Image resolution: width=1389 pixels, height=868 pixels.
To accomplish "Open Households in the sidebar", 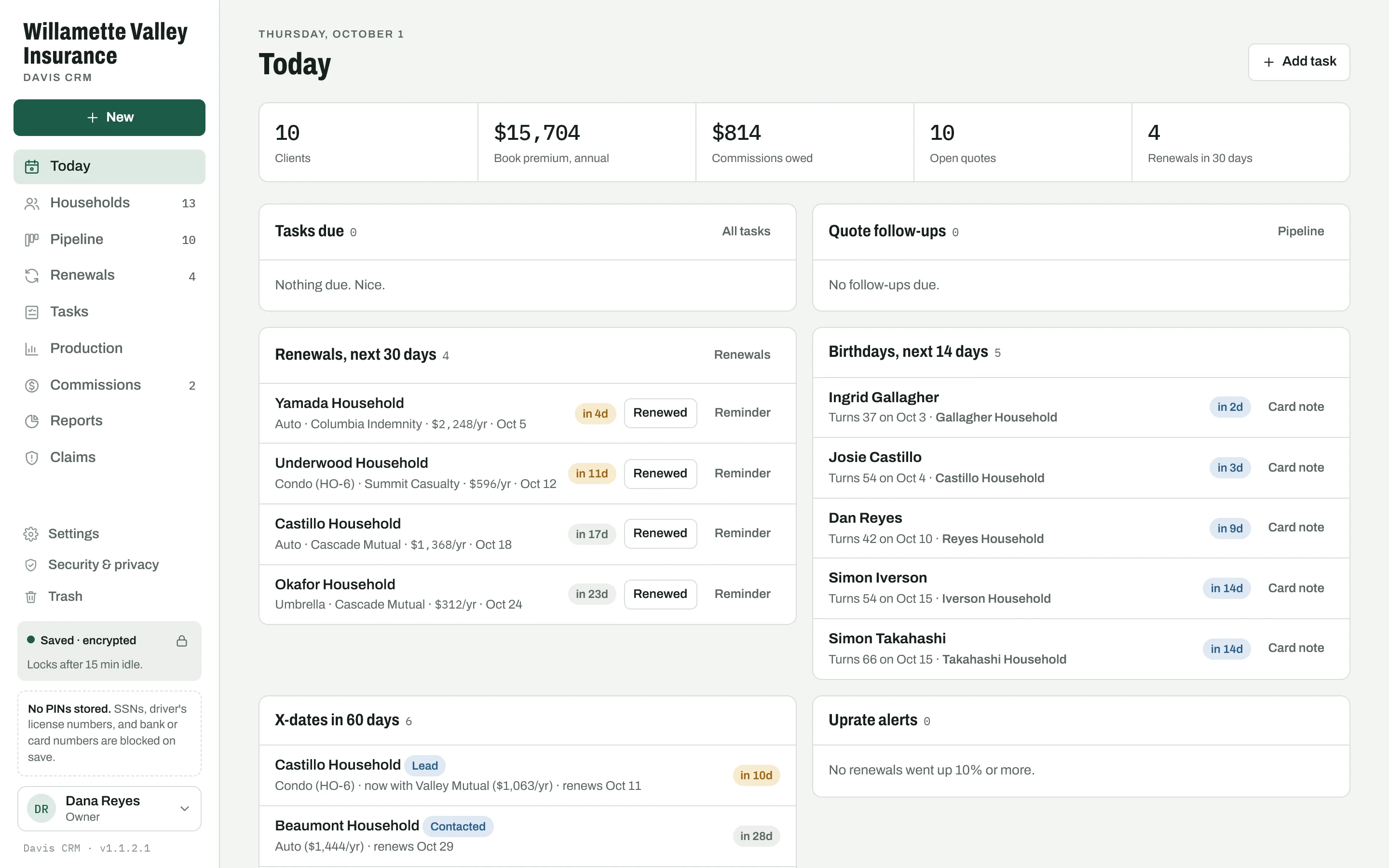I will point(109,203).
